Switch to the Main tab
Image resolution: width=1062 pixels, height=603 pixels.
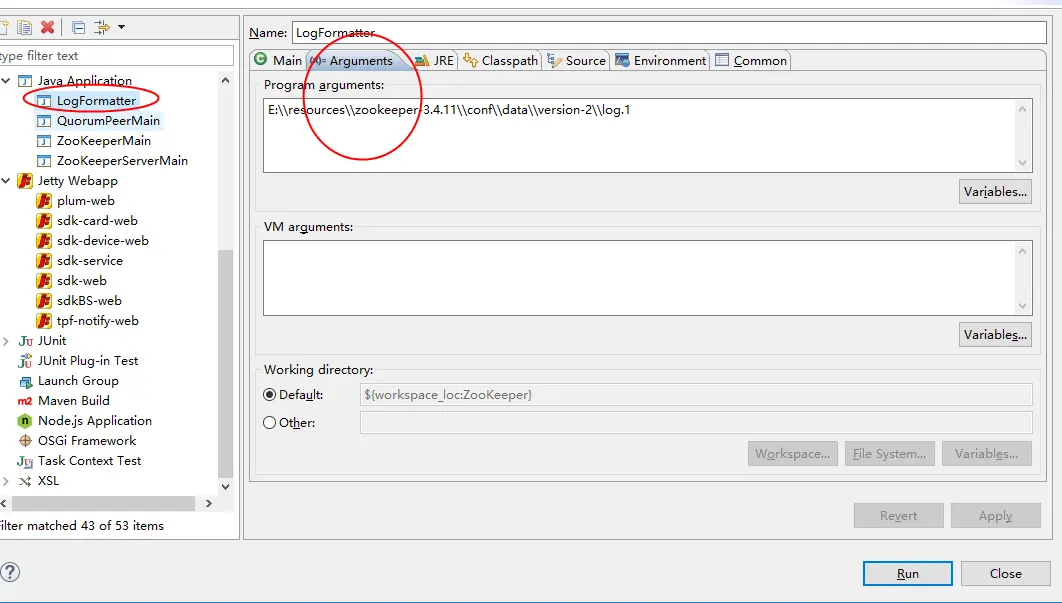click(278, 60)
